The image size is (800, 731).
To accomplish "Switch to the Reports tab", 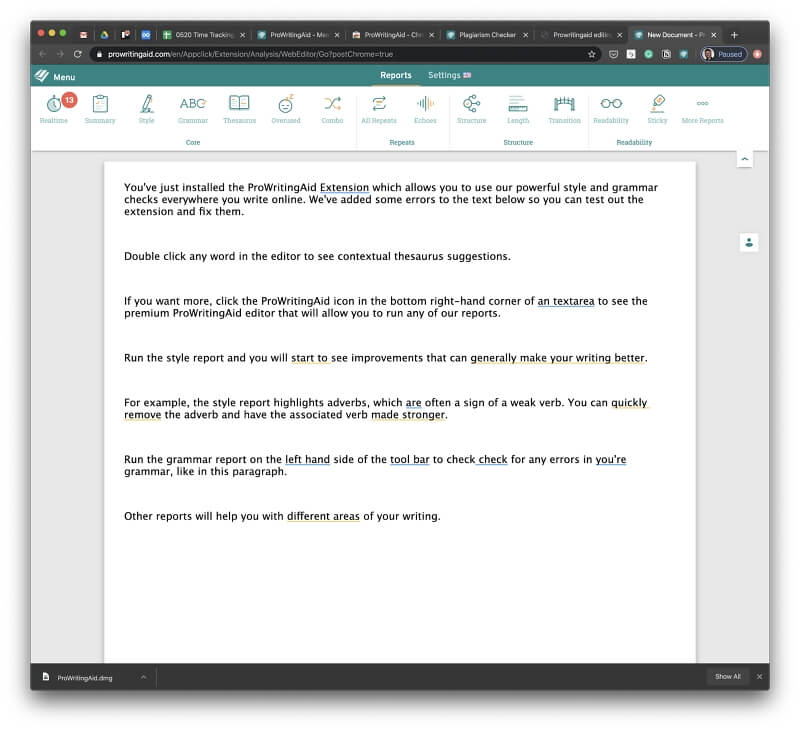I will [395, 75].
